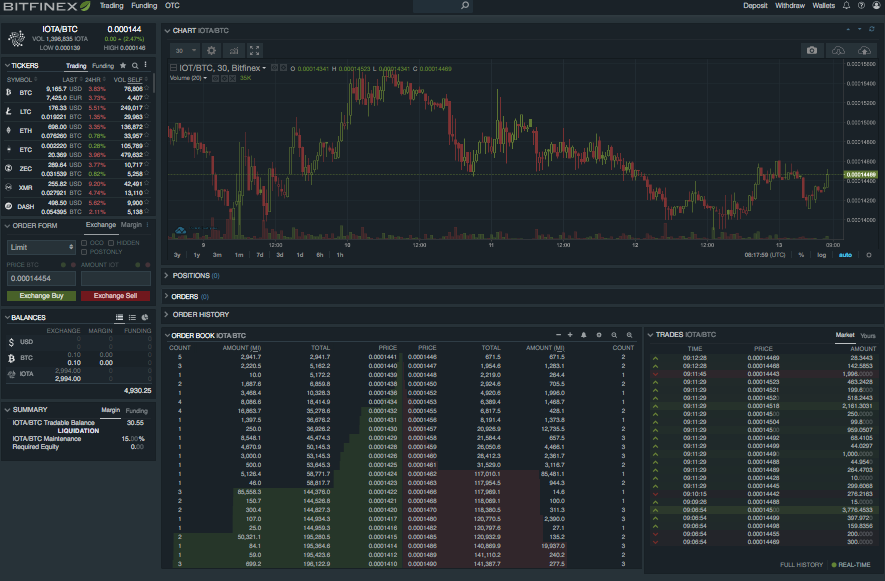The width and height of the screenshot is (885, 581).
Task: Toggle fullscreen chart mode
Action: pyautogui.click(x=255, y=50)
